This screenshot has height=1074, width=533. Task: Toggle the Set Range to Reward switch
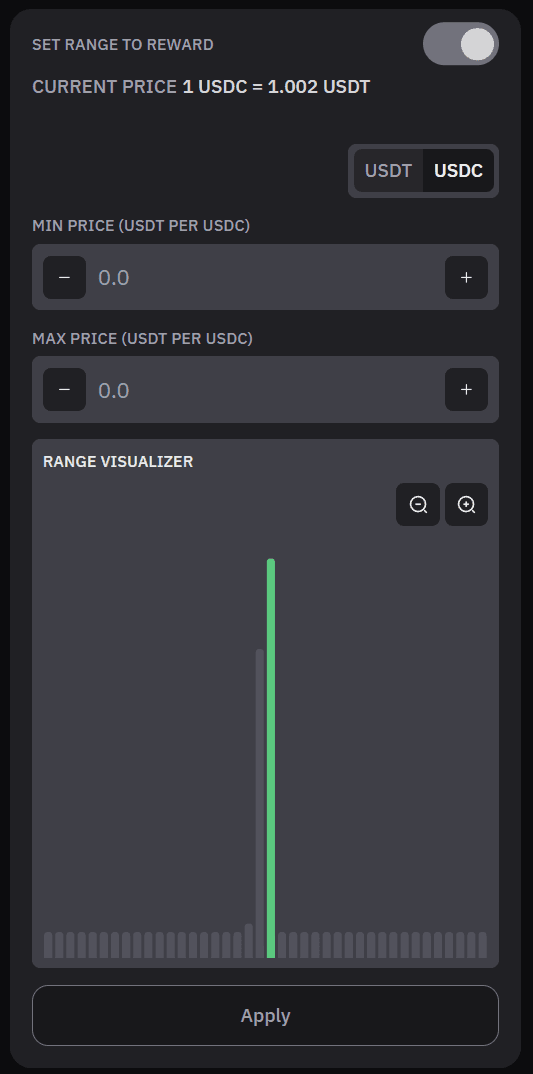coord(460,44)
